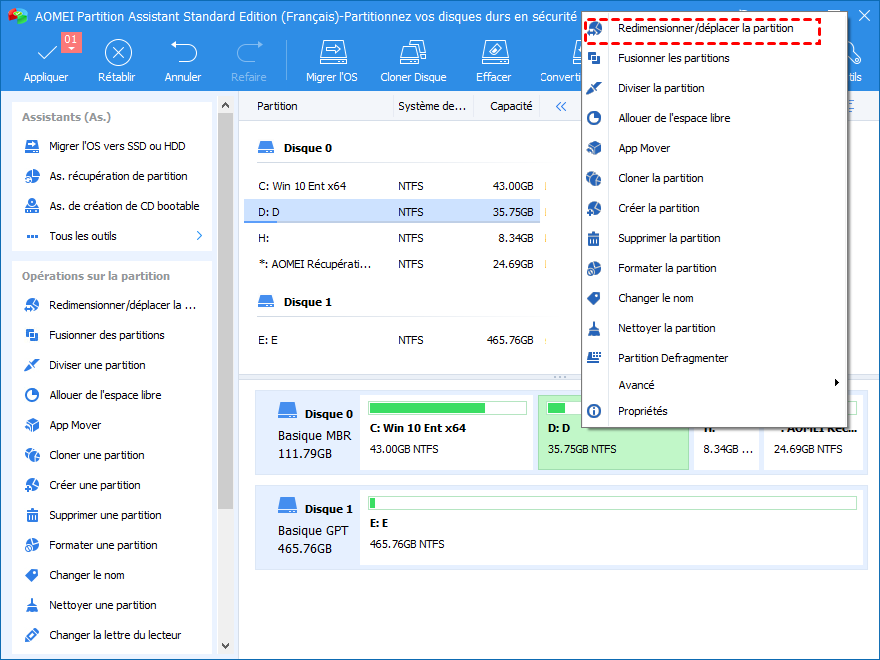Select the C: Win 10 Ent x64 row

coord(392,186)
